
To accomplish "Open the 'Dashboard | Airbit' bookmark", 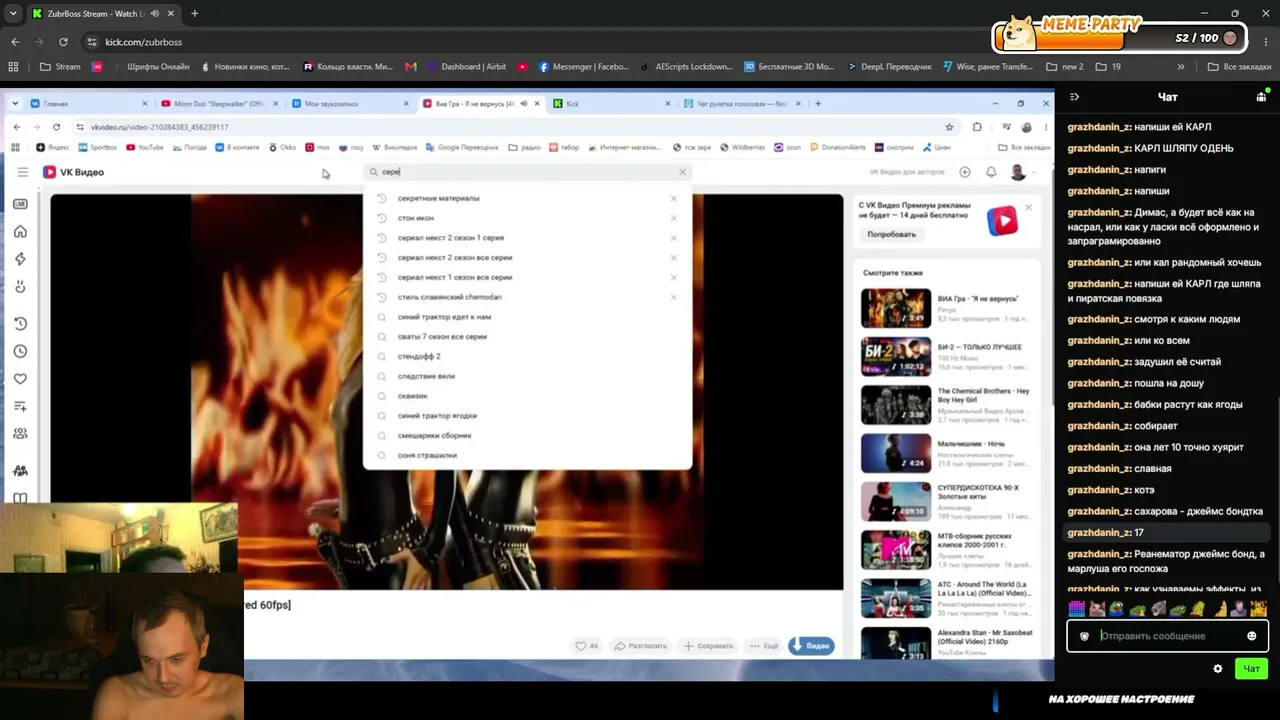I will [467, 67].
